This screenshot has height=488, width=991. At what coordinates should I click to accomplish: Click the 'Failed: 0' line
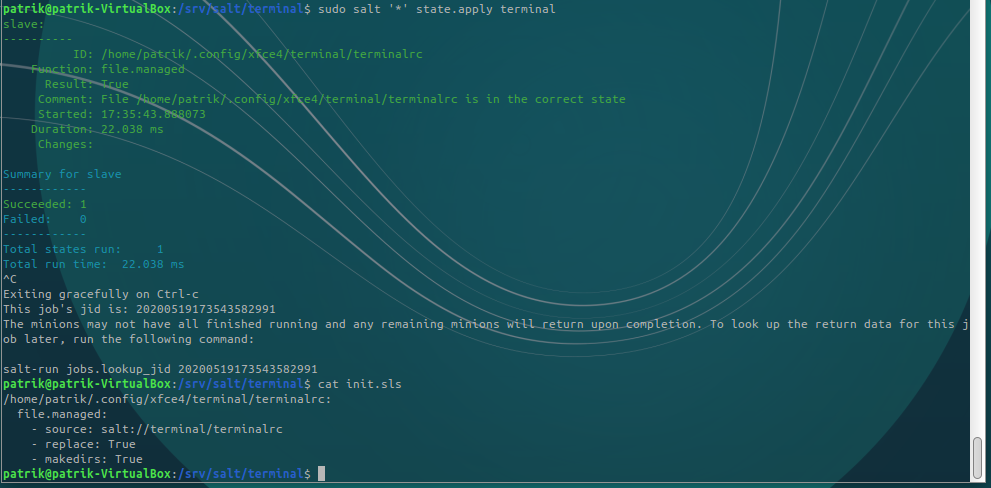[x=45, y=219]
